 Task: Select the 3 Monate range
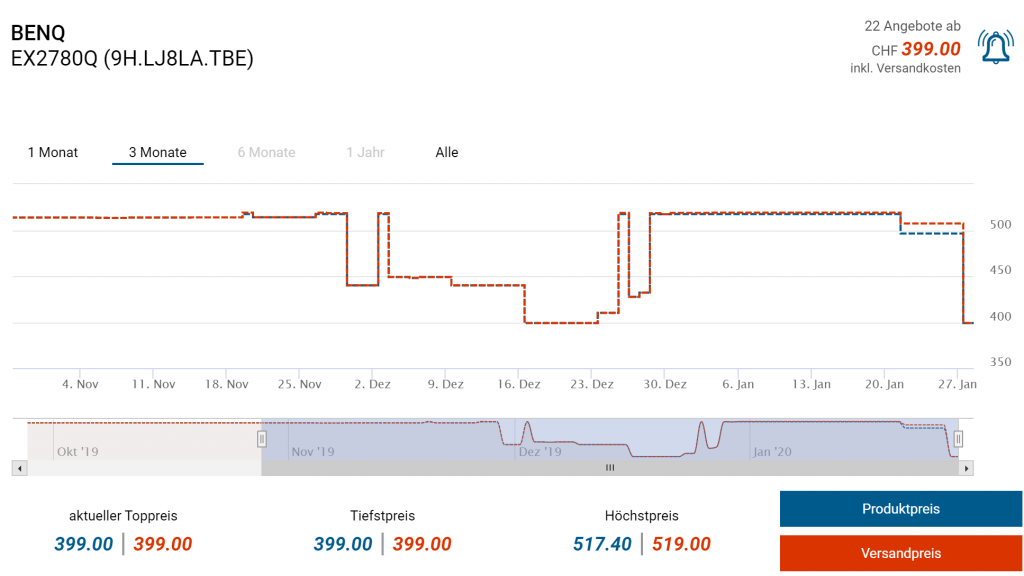157,153
